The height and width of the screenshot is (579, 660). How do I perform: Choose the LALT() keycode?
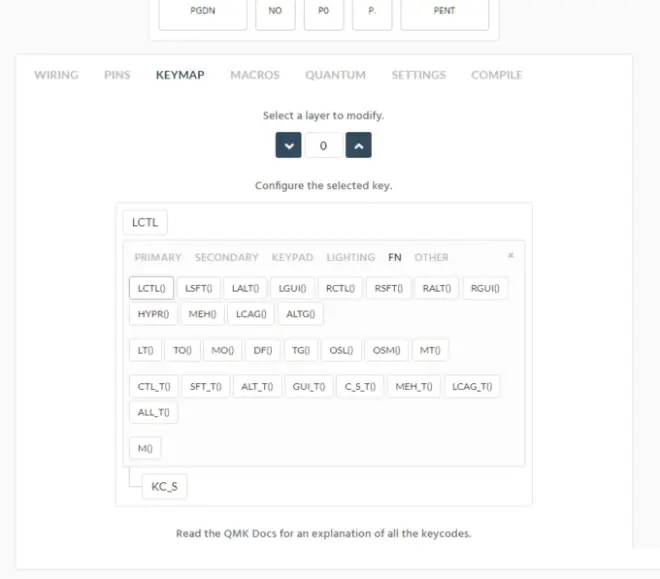coord(245,288)
